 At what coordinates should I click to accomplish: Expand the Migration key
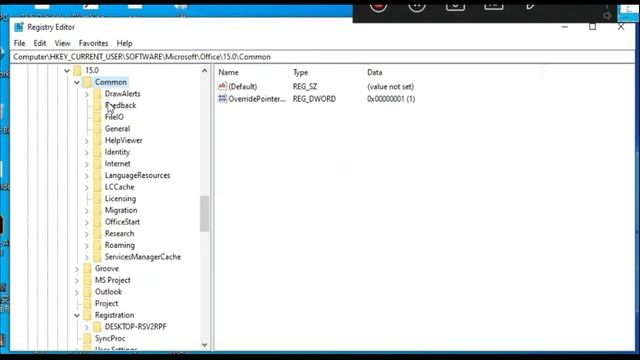tap(87, 211)
